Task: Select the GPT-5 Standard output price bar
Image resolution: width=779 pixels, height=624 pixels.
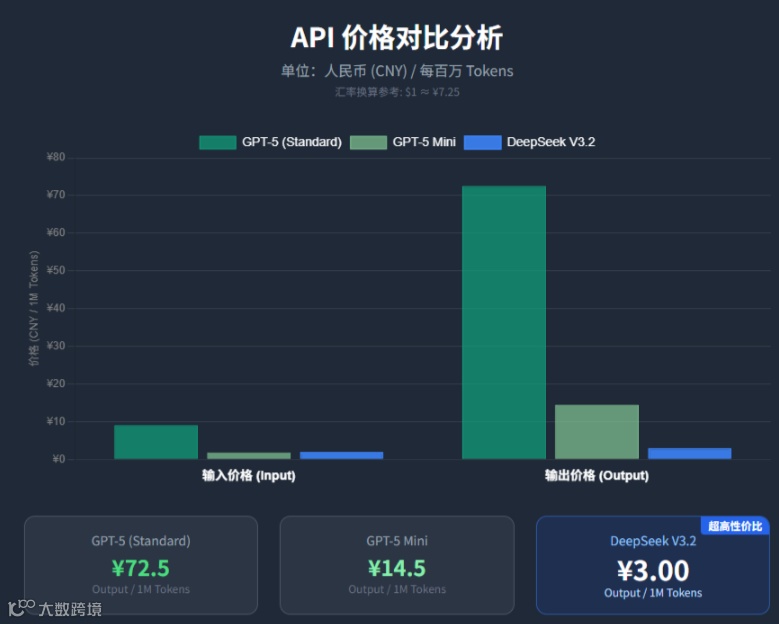Action: tap(504, 322)
